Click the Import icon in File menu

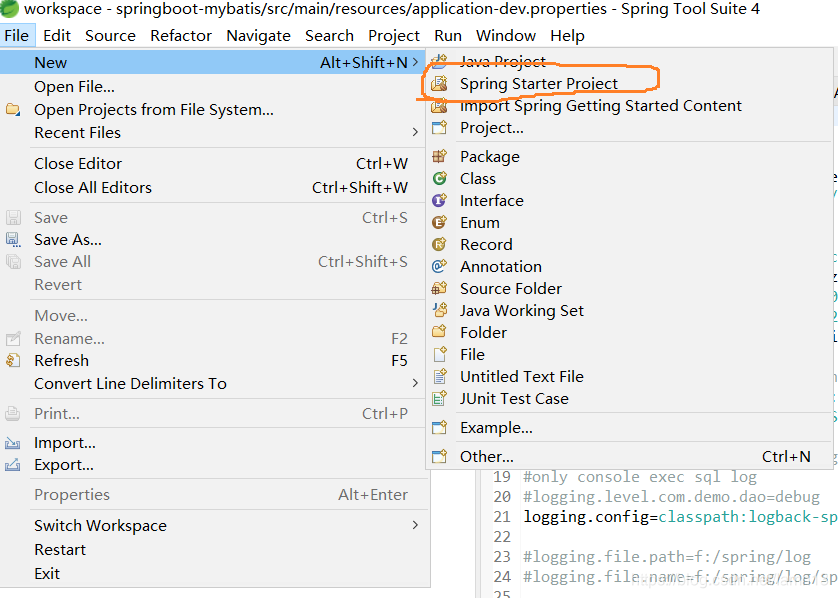click(13, 442)
